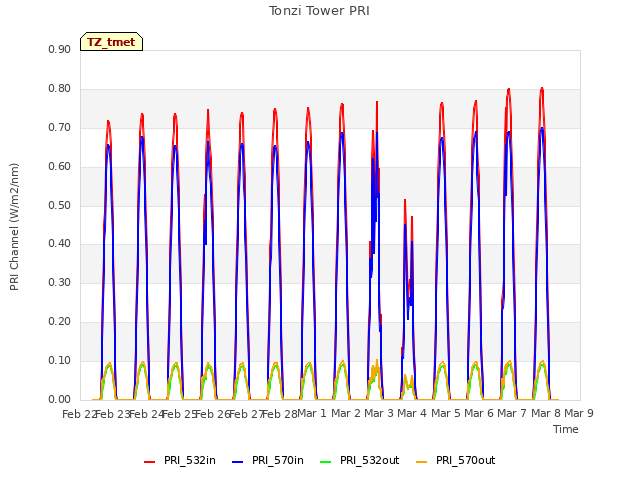The width and height of the screenshot is (640, 480).
Task: Click the x-axis Time label
Action: pos(566,429)
